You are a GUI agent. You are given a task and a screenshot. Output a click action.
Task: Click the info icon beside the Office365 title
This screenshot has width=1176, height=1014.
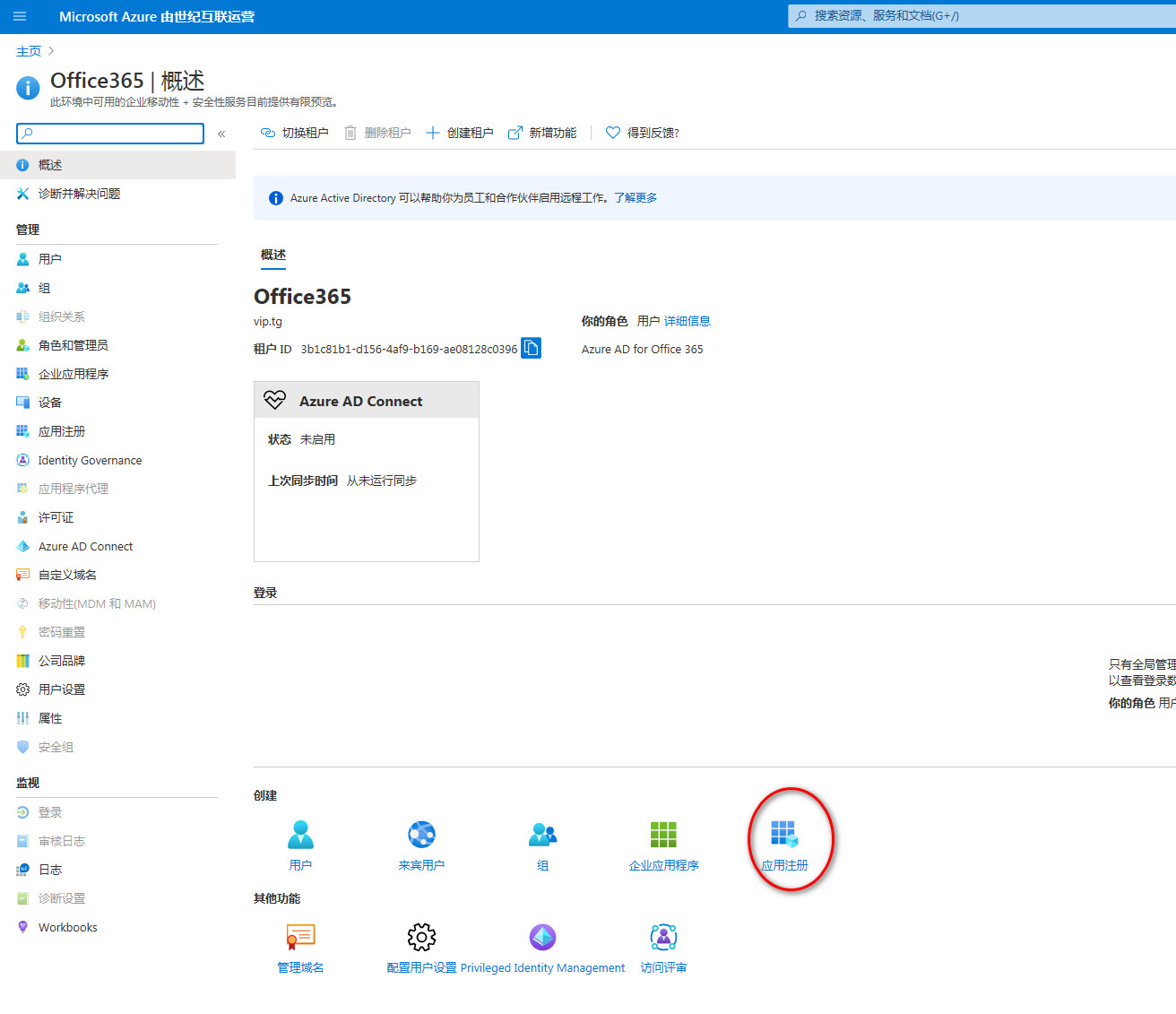coord(28,88)
